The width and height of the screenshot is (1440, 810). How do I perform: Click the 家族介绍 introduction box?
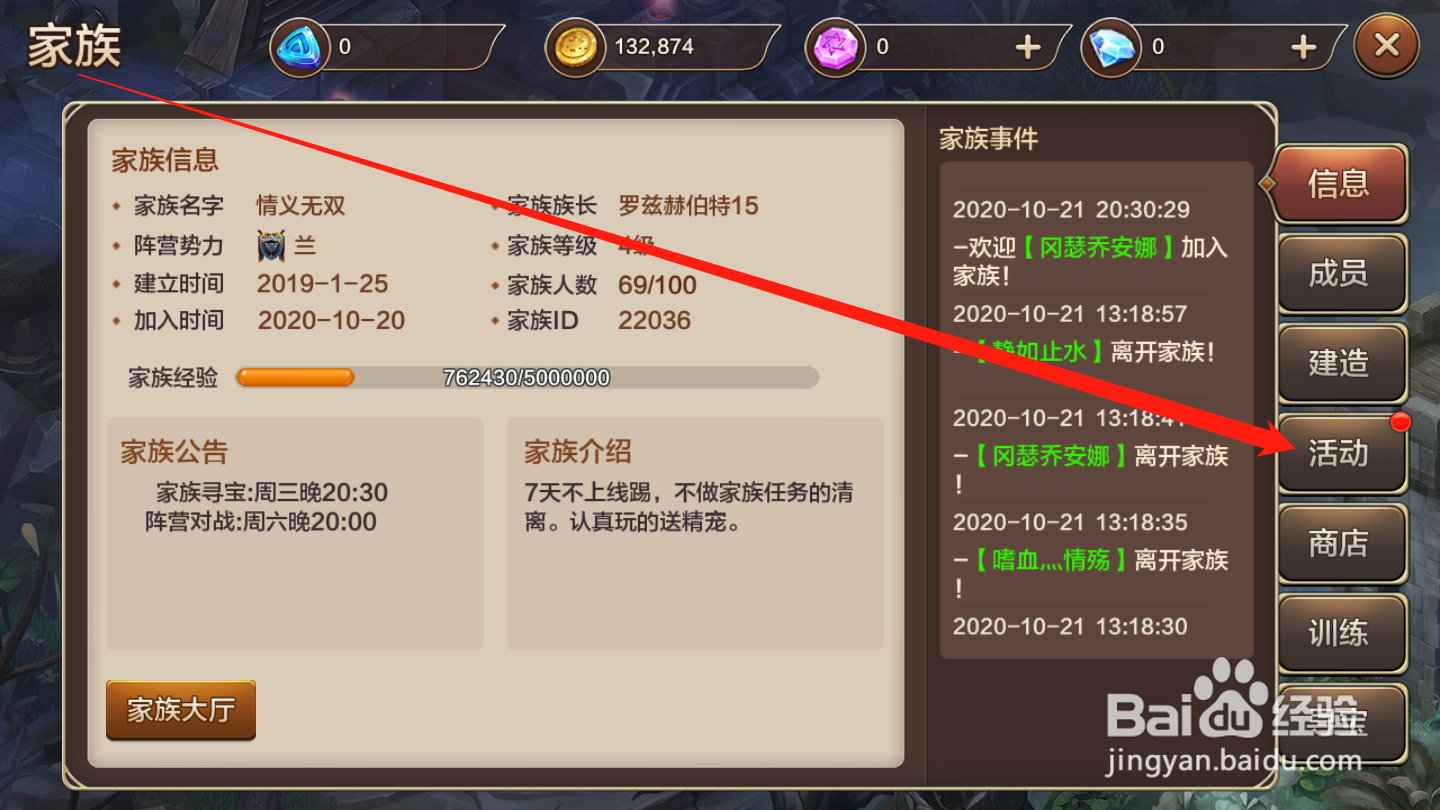(695, 534)
